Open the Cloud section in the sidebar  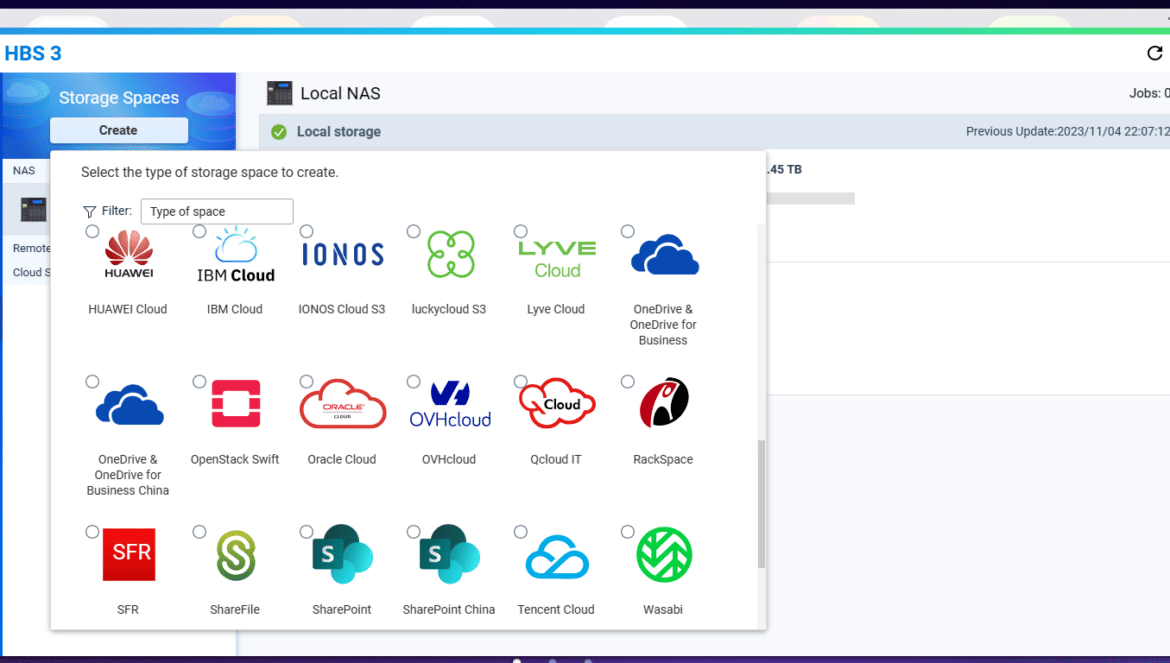coord(31,273)
